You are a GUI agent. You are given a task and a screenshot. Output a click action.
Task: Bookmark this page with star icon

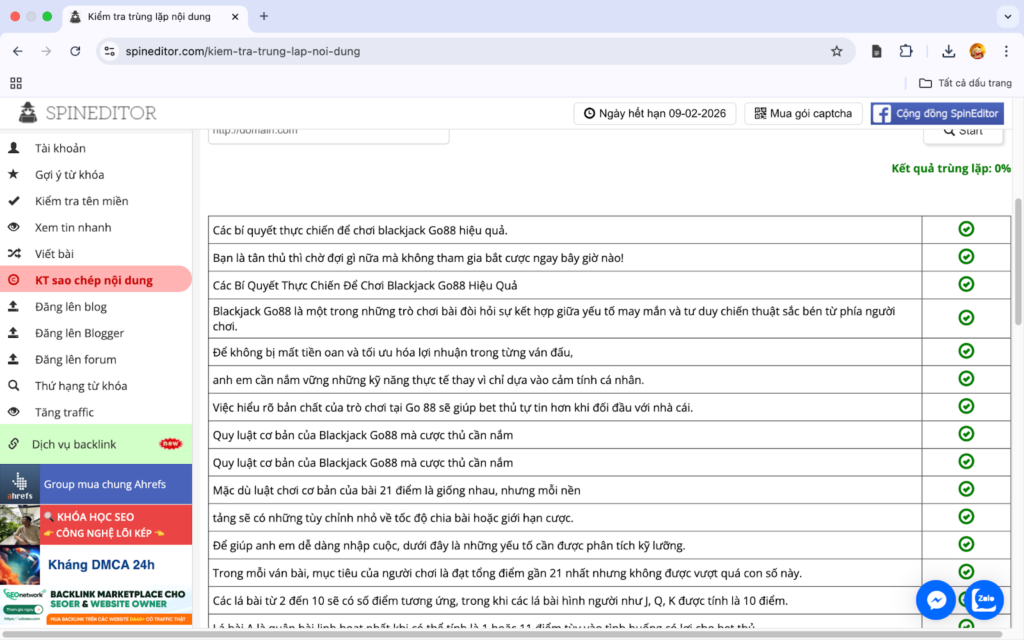836,51
